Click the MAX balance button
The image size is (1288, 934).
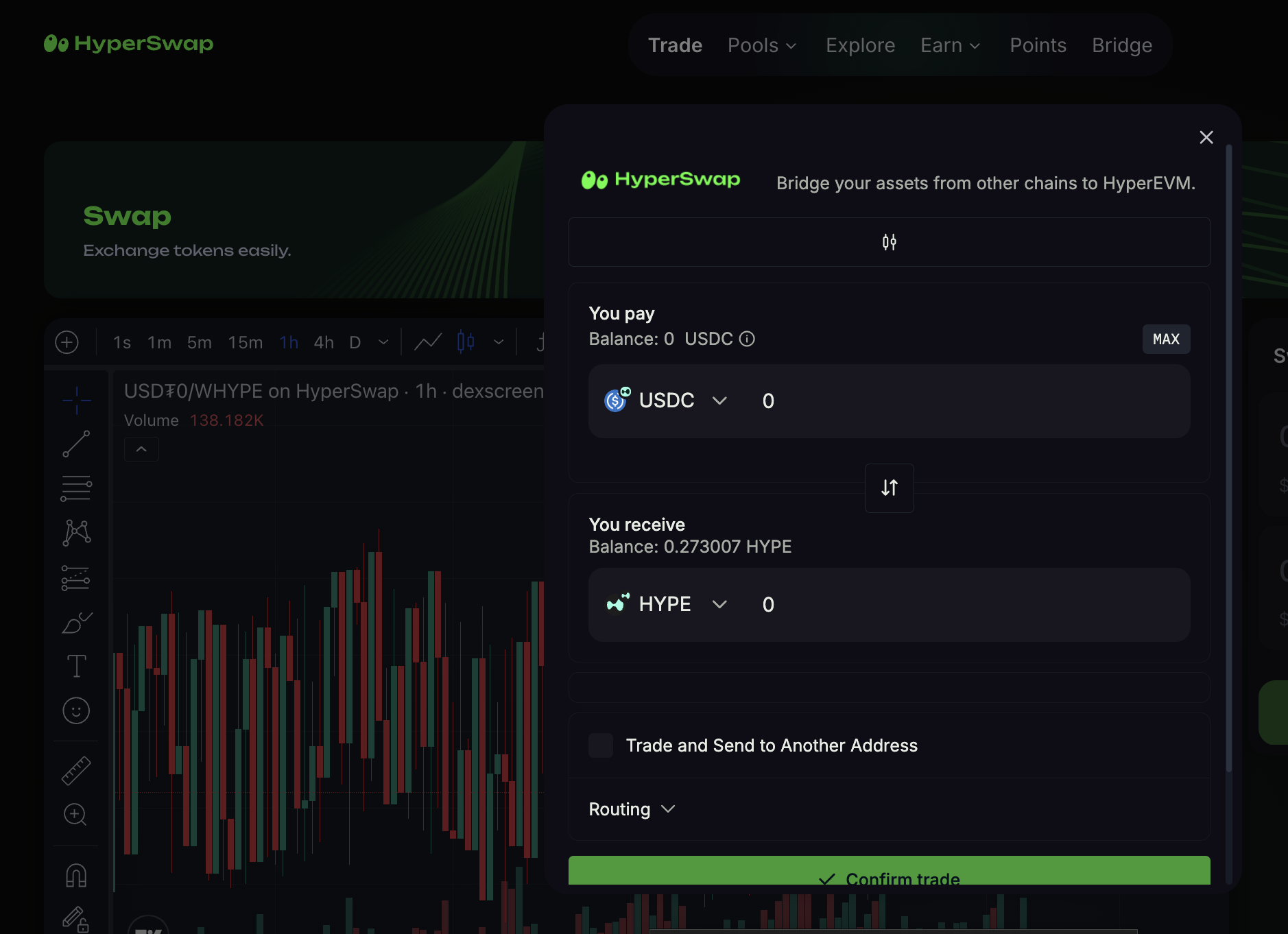[x=1166, y=339]
